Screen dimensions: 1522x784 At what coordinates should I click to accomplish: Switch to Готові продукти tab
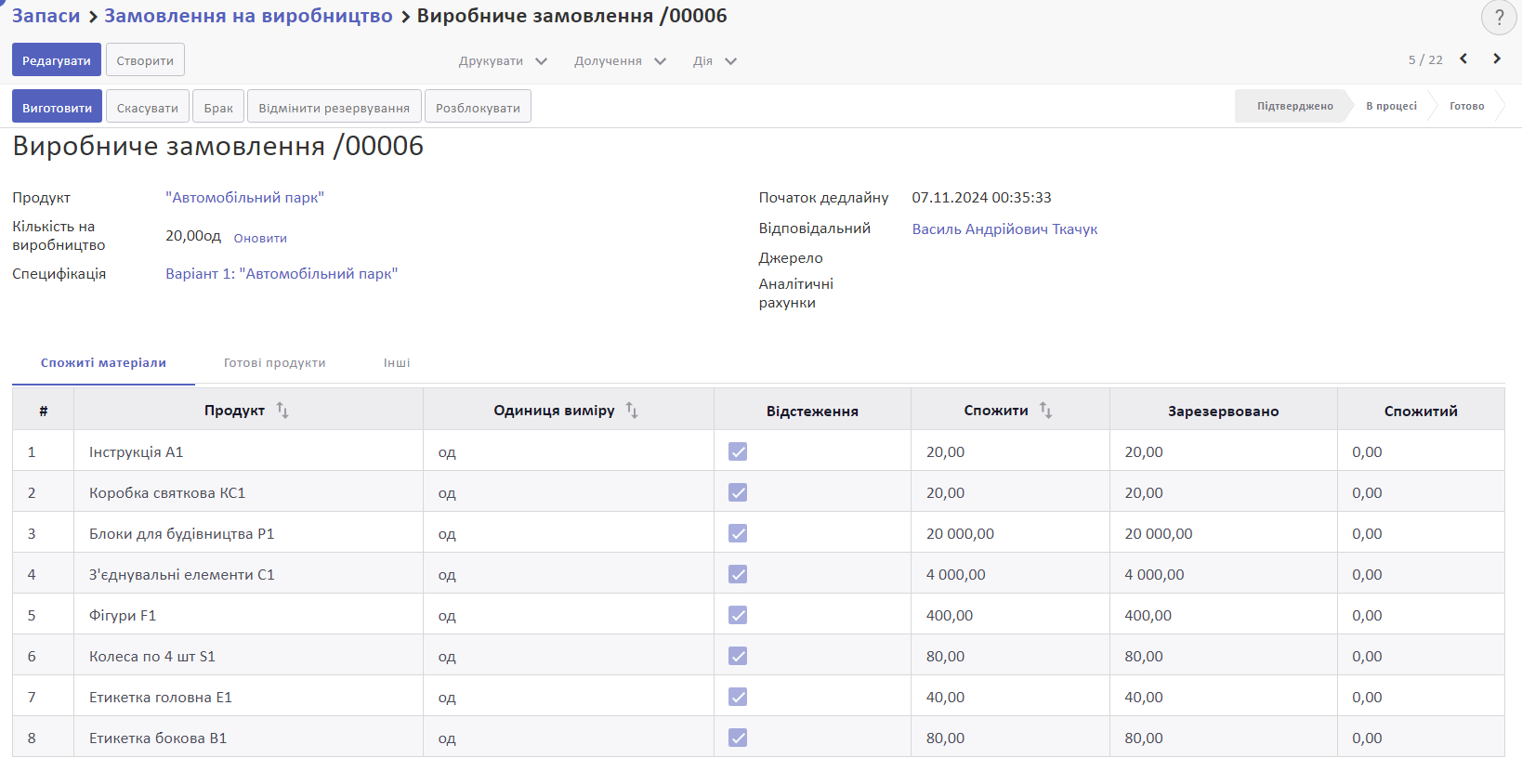coord(274,363)
